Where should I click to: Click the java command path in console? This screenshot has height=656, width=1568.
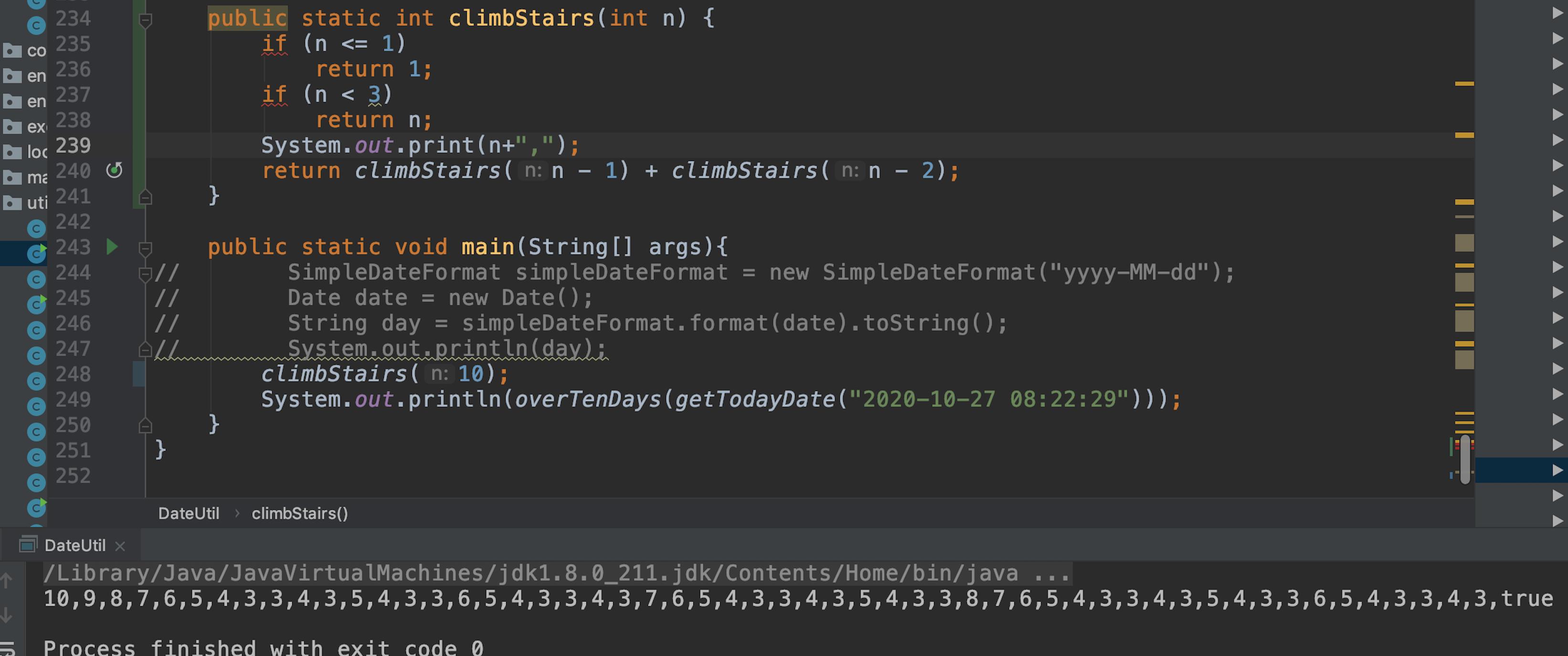530,573
